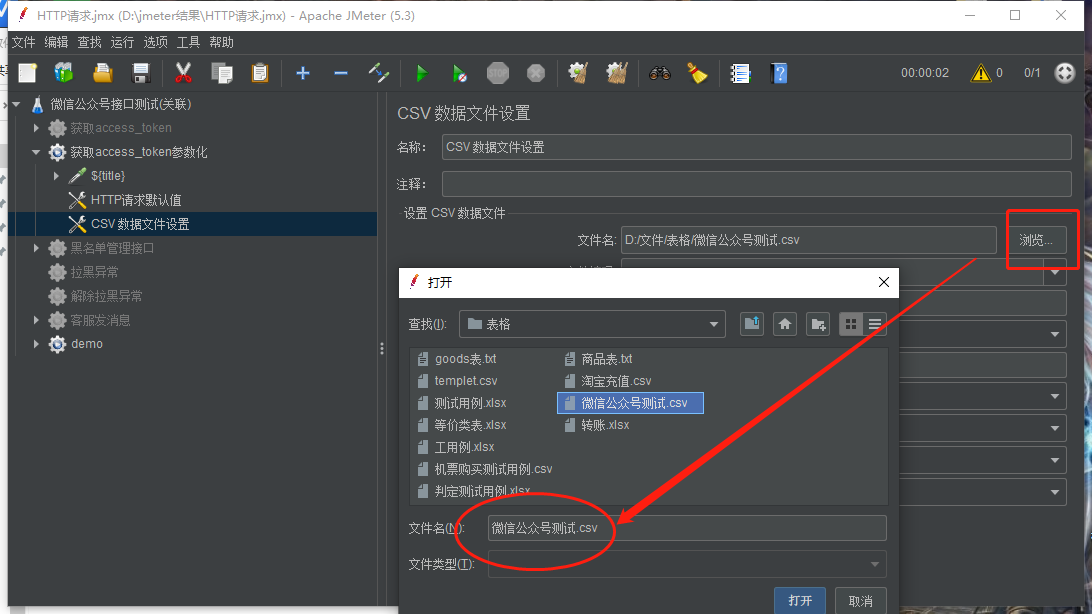1092x614 pixels.
Task: Select file 机票购买测试用例.csv in dialog
Action: pos(485,469)
